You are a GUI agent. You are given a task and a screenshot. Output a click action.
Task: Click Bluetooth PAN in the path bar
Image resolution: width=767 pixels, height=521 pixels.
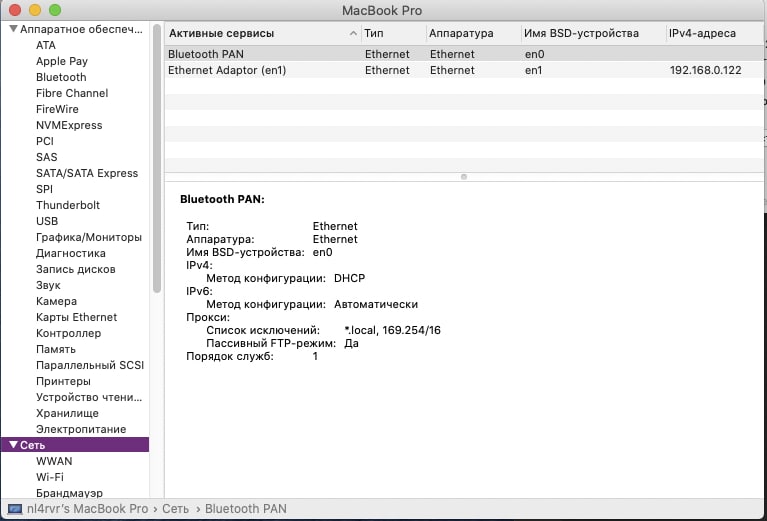click(x=246, y=509)
